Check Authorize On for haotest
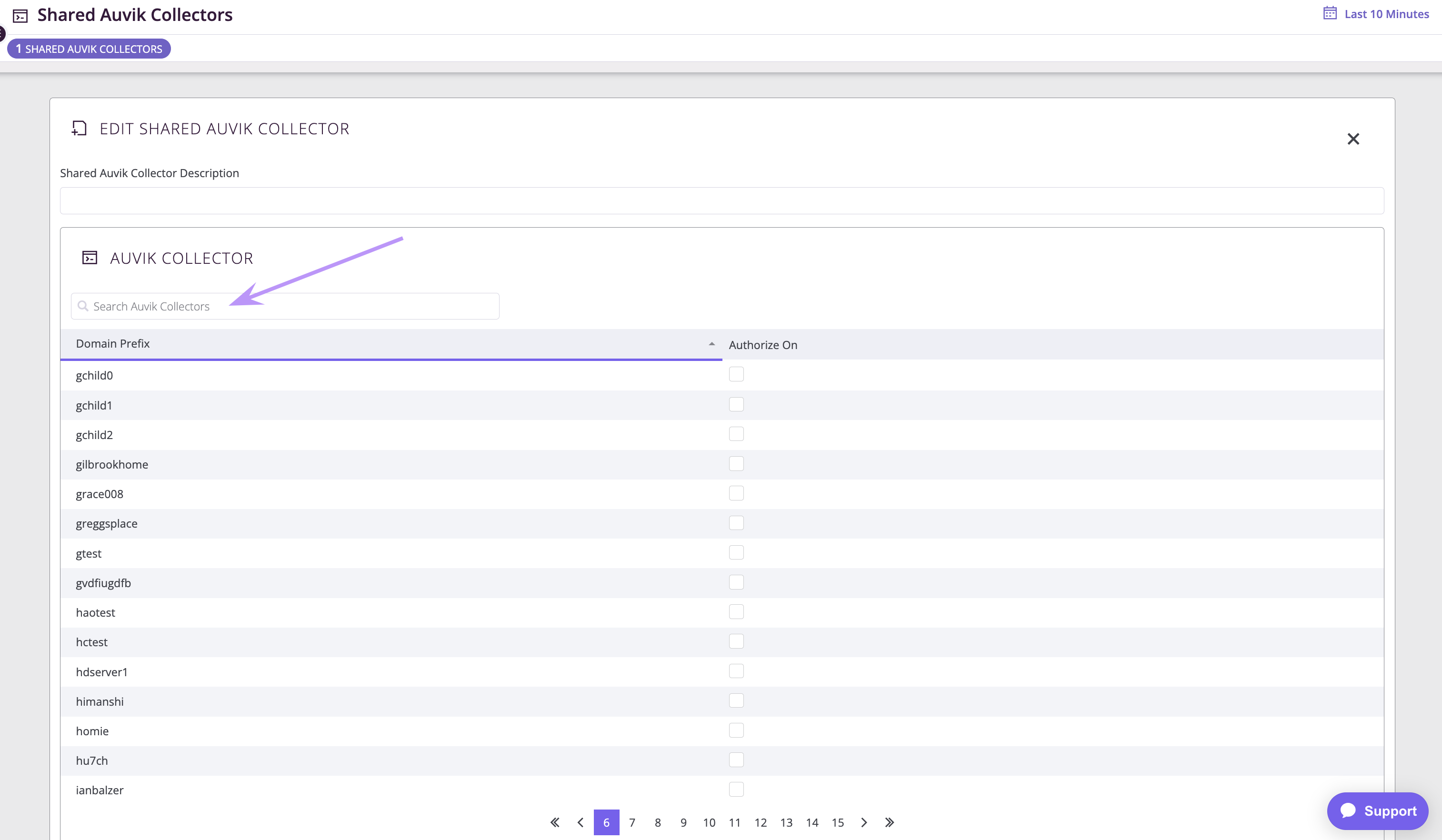This screenshot has height=840, width=1442. [736, 612]
